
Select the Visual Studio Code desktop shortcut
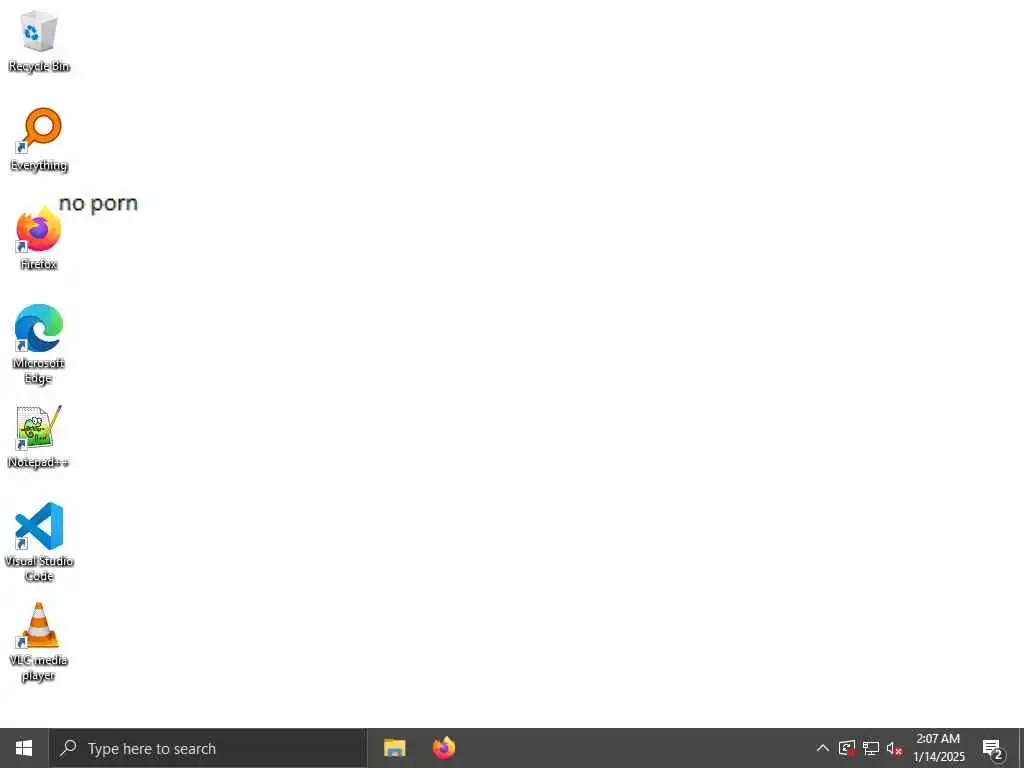tap(39, 542)
